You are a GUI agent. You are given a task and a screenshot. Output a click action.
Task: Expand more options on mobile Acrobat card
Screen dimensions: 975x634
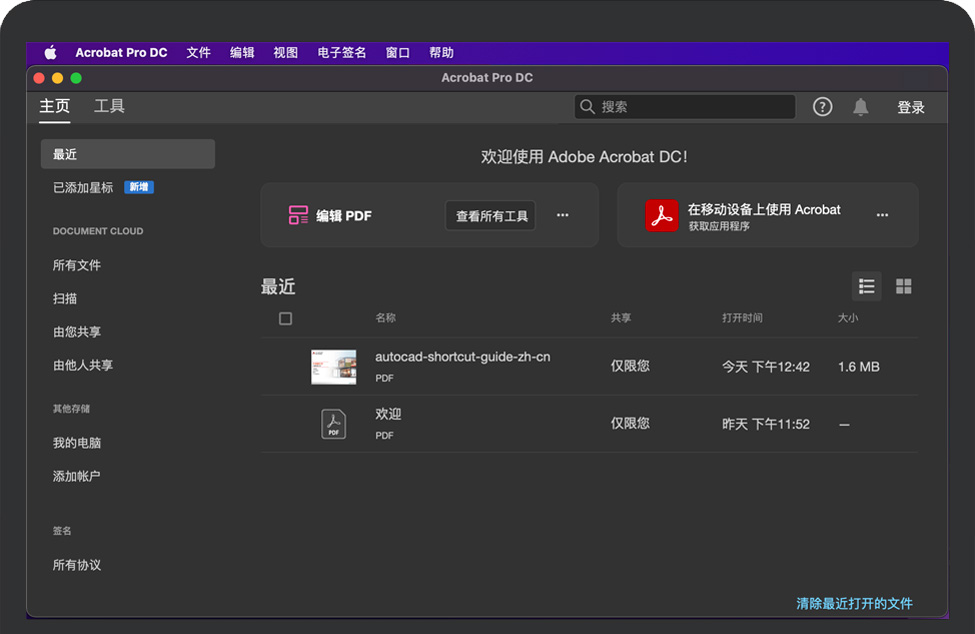point(882,215)
